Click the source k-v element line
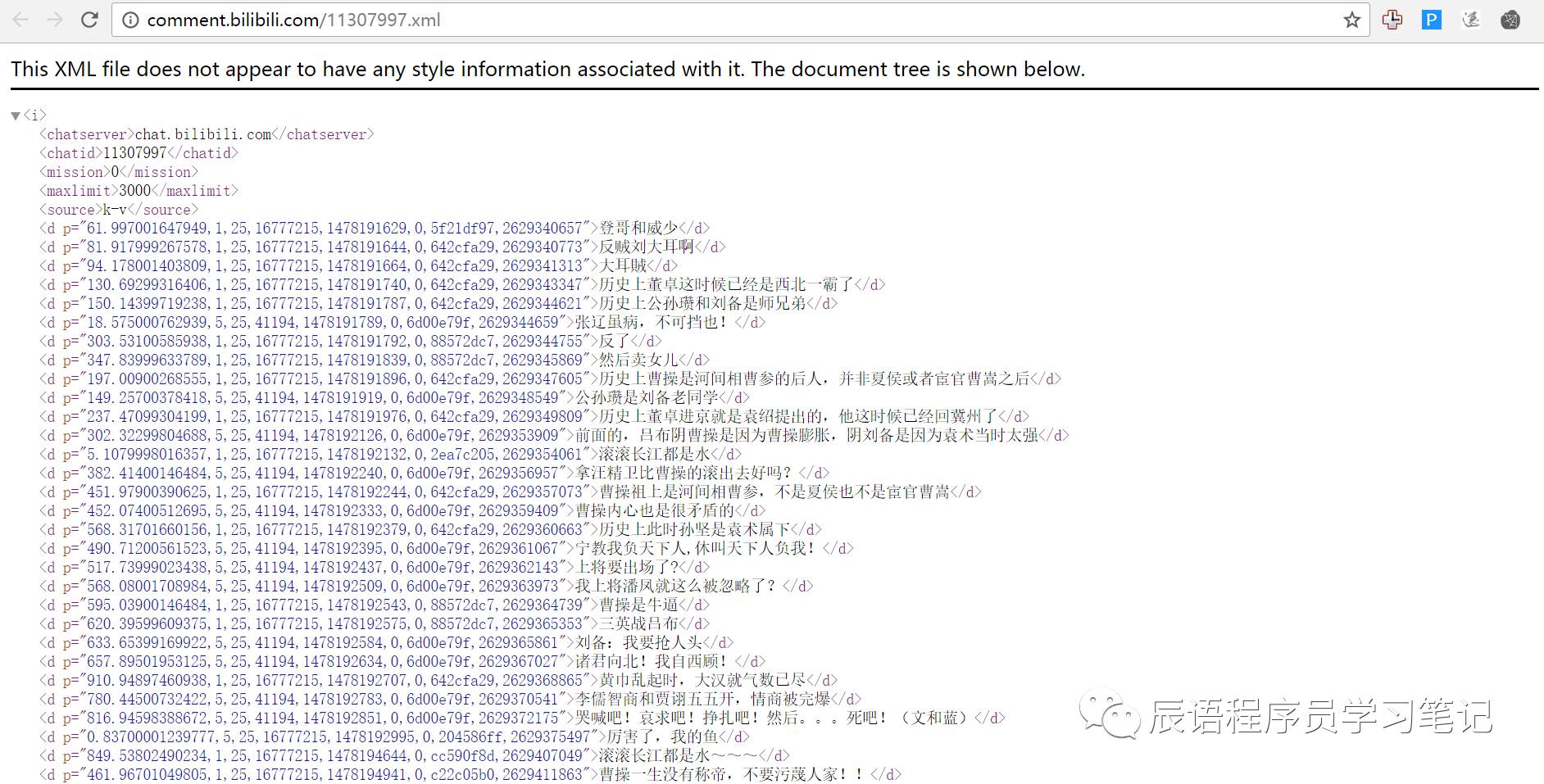 (x=119, y=210)
